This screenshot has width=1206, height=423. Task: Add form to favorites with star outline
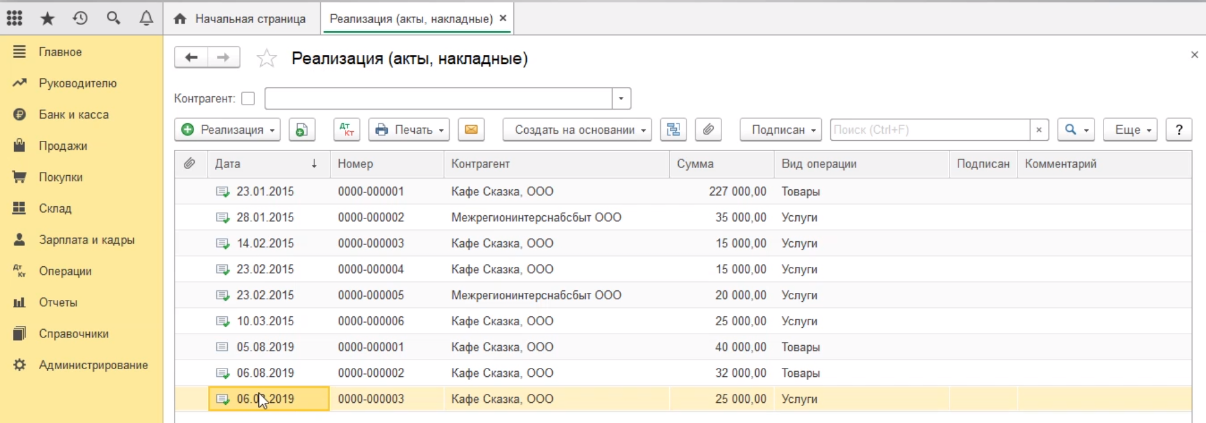point(266,59)
